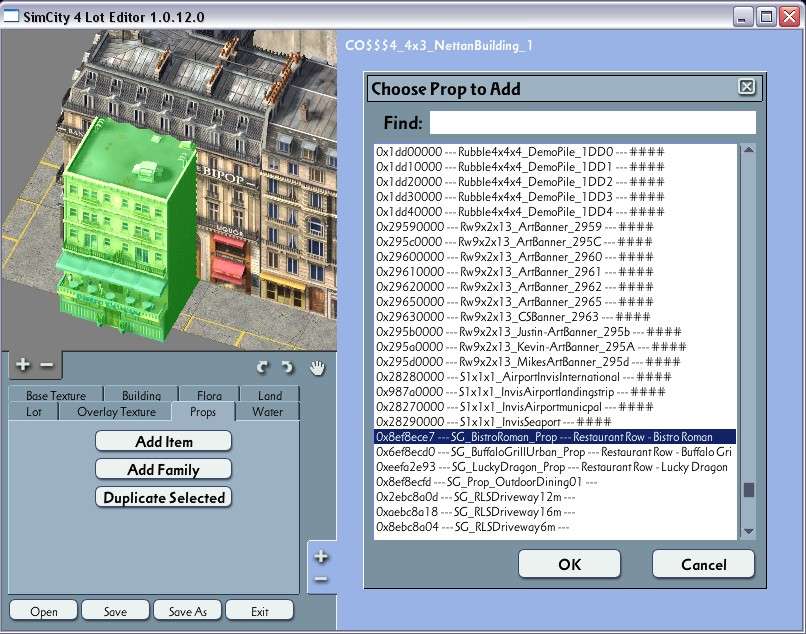Select S1x1x1_InvisAirportmunicpal row
806x634 pixels.
[555, 407]
